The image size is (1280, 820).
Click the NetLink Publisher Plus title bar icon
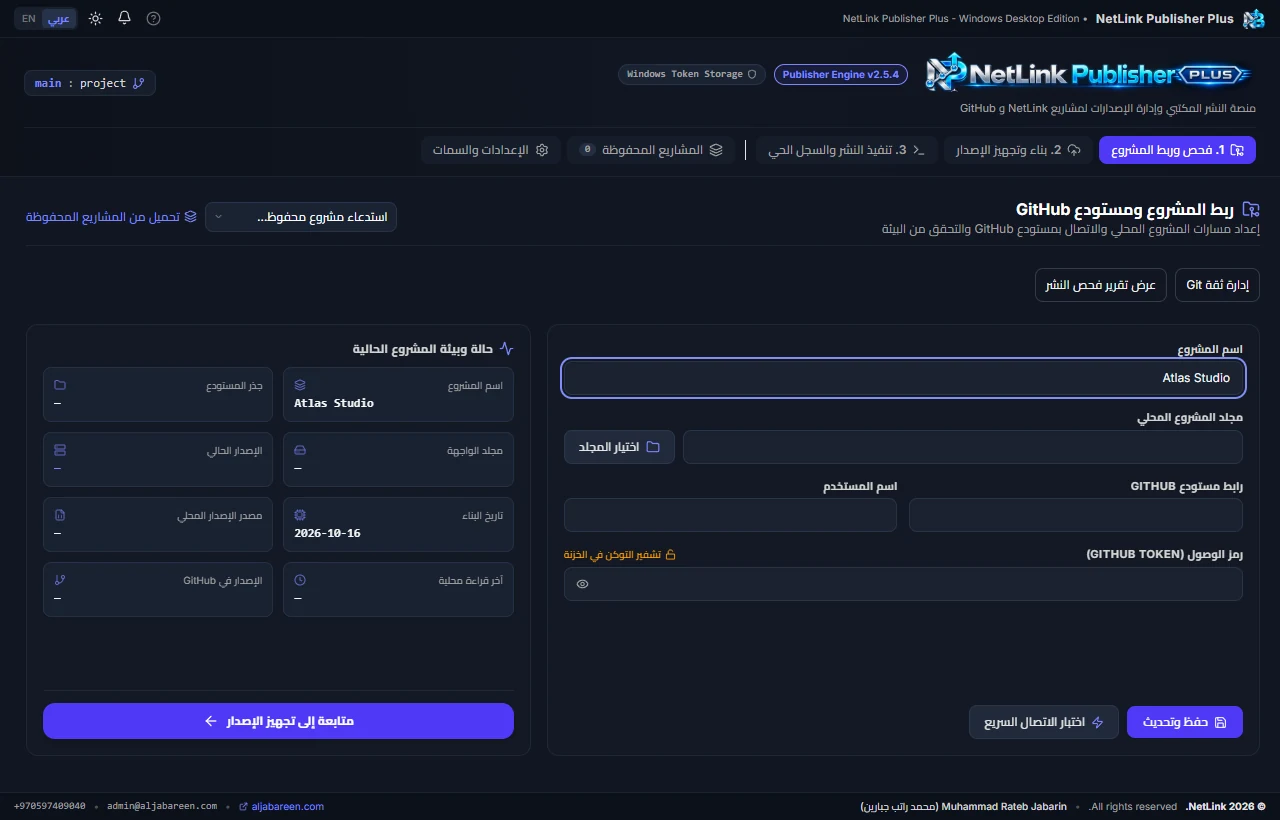point(1253,19)
